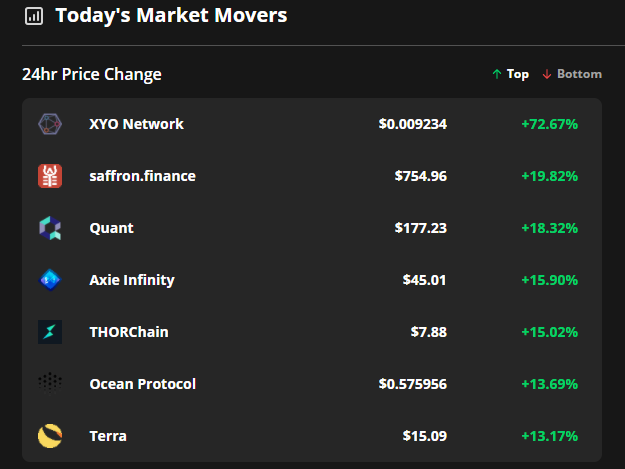
Task: Click the Quant coin logo icon
Action: [50, 228]
